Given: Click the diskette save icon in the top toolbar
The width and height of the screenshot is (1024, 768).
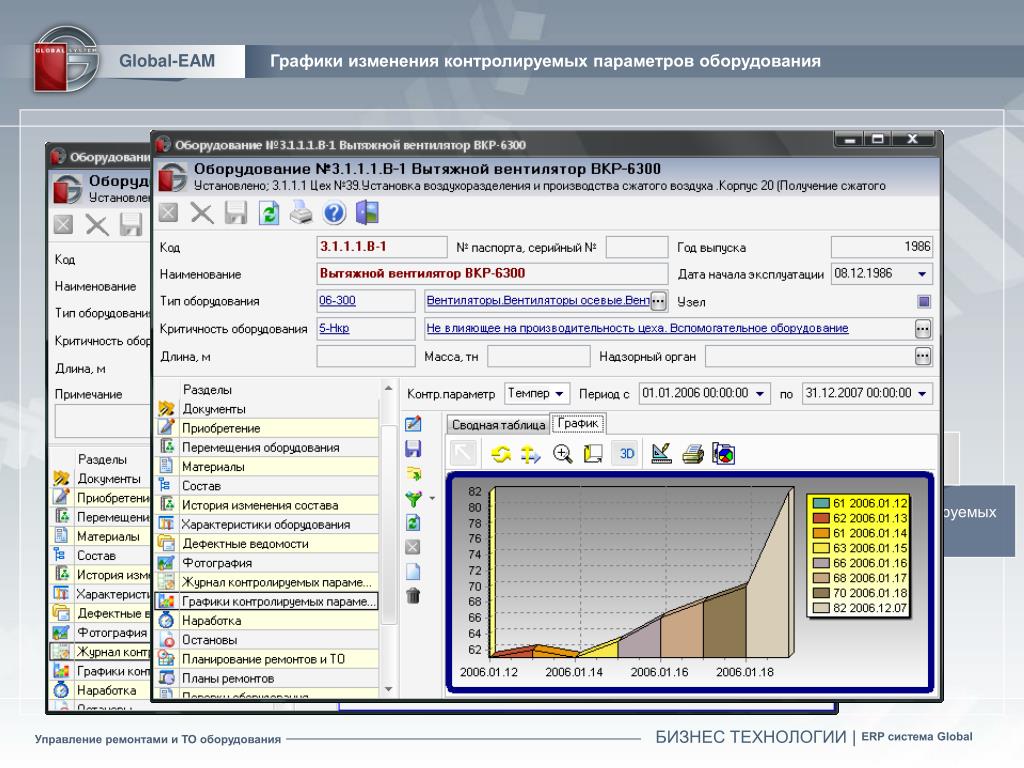Looking at the screenshot, I should [x=236, y=213].
